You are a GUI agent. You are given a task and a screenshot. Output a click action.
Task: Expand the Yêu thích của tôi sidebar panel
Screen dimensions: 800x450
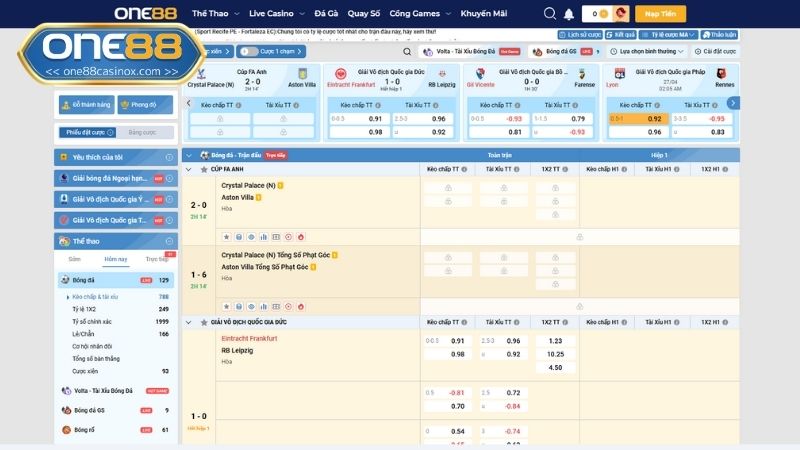coord(169,157)
